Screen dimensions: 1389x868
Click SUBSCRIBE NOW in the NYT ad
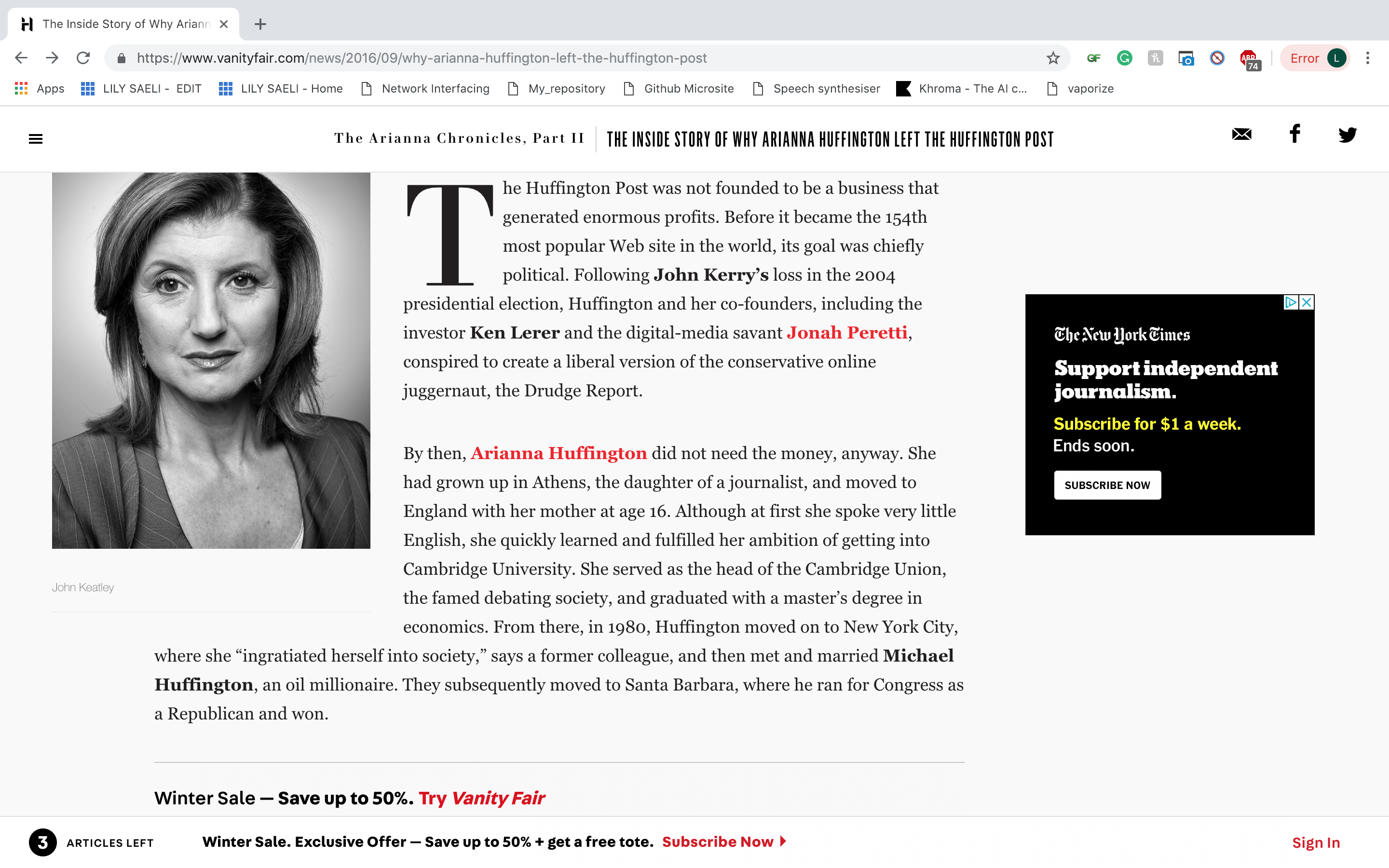[1107, 485]
